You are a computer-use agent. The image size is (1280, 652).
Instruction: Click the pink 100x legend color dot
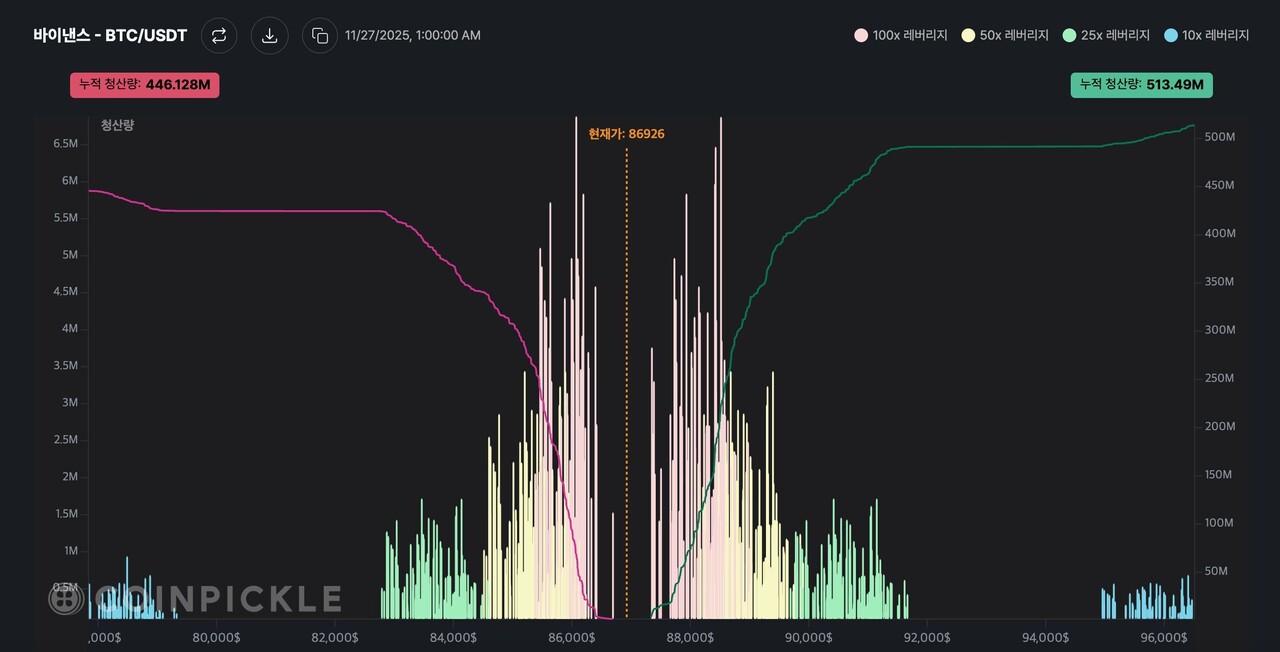point(861,35)
